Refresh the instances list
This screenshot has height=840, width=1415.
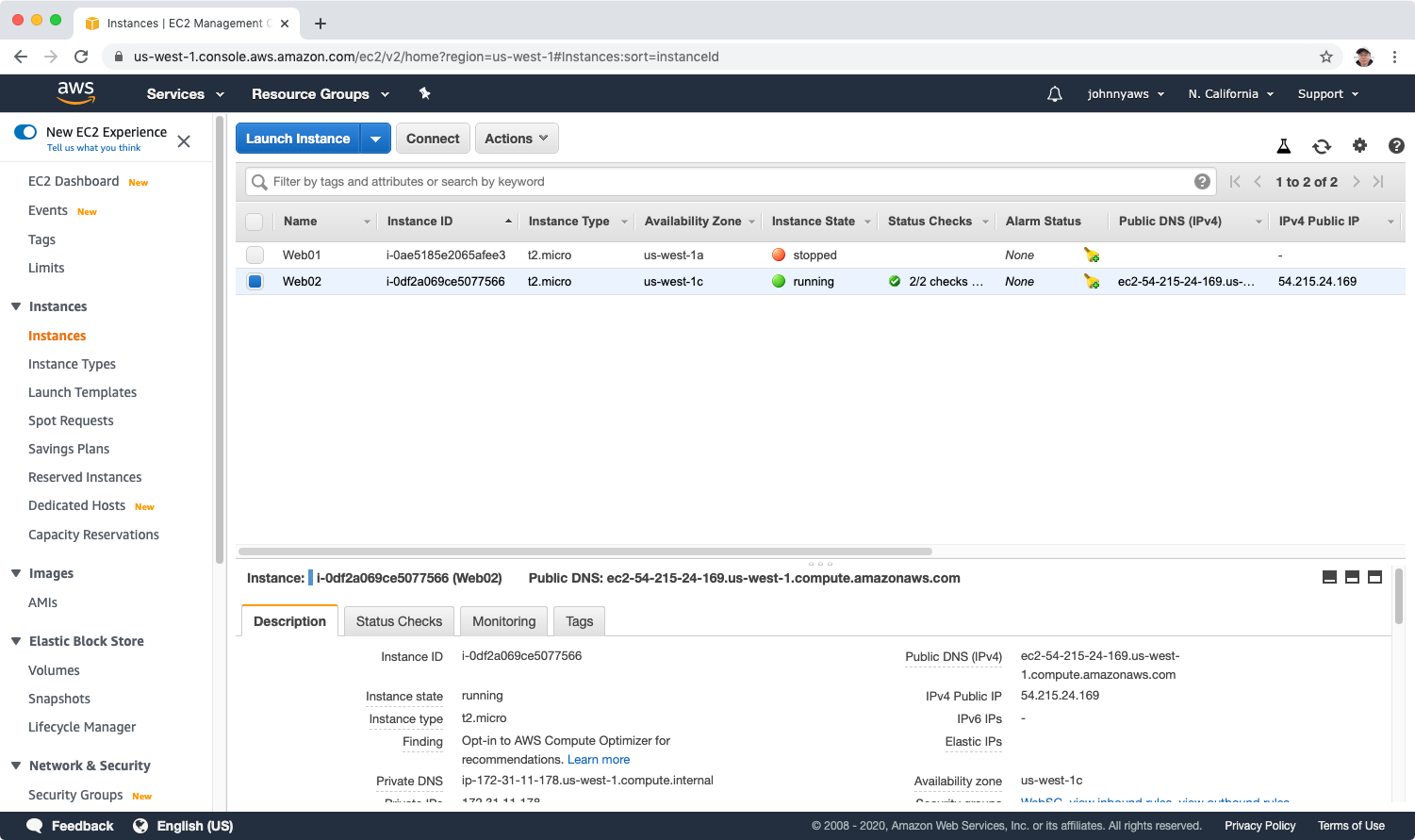click(1322, 146)
